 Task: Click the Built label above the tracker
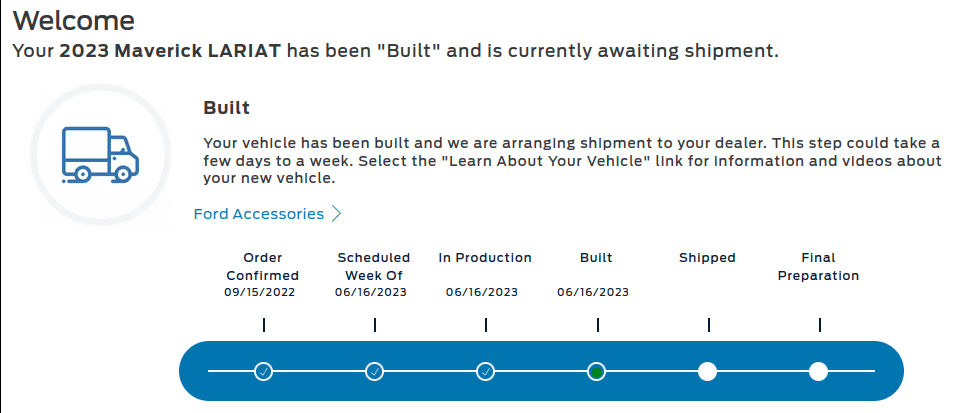(x=596, y=258)
